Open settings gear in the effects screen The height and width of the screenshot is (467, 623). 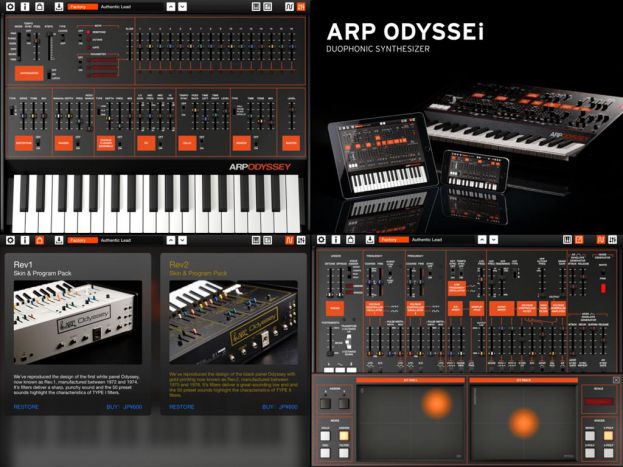[x=10, y=6]
